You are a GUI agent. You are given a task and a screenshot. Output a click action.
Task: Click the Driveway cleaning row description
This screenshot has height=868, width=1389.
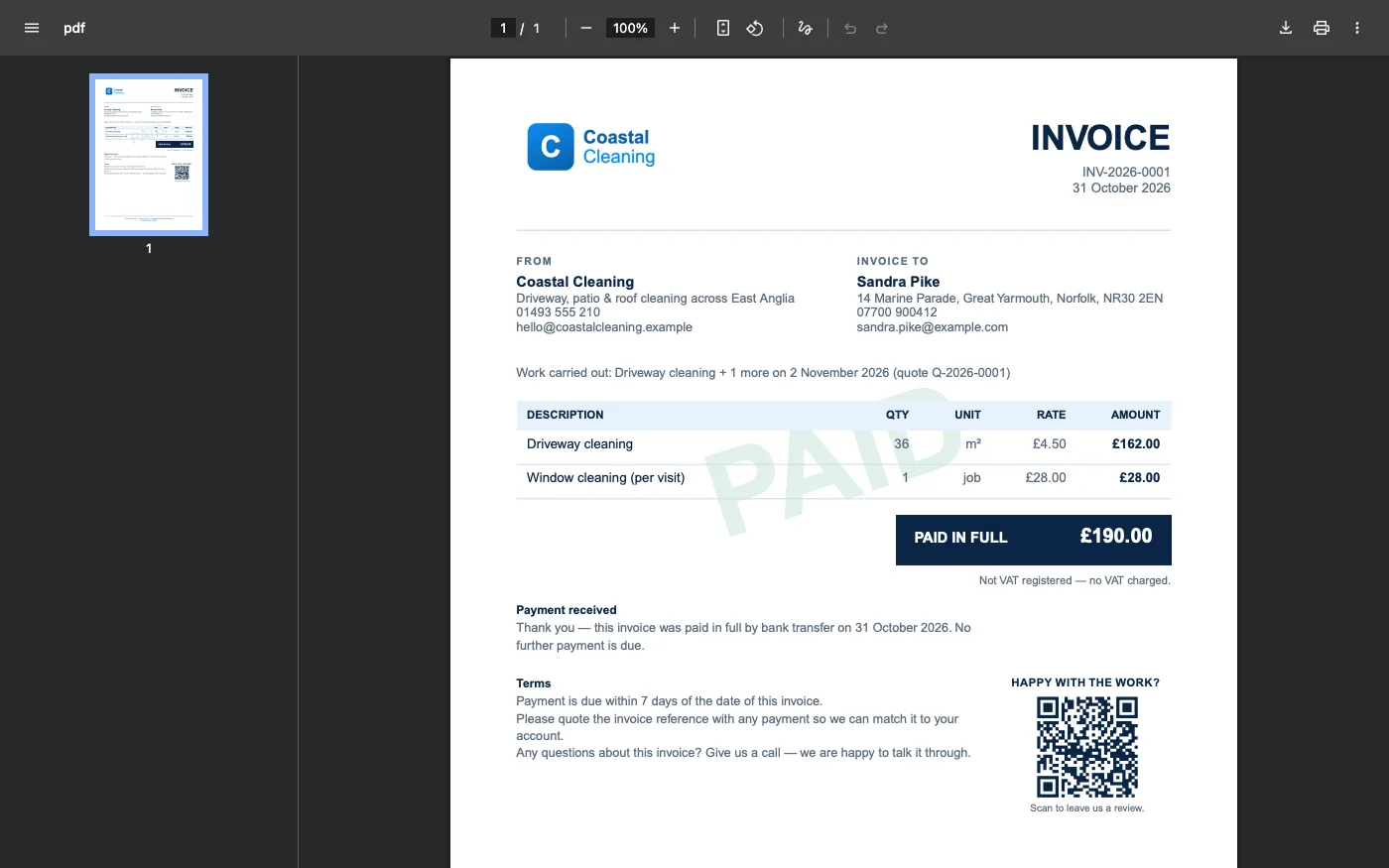(579, 444)
